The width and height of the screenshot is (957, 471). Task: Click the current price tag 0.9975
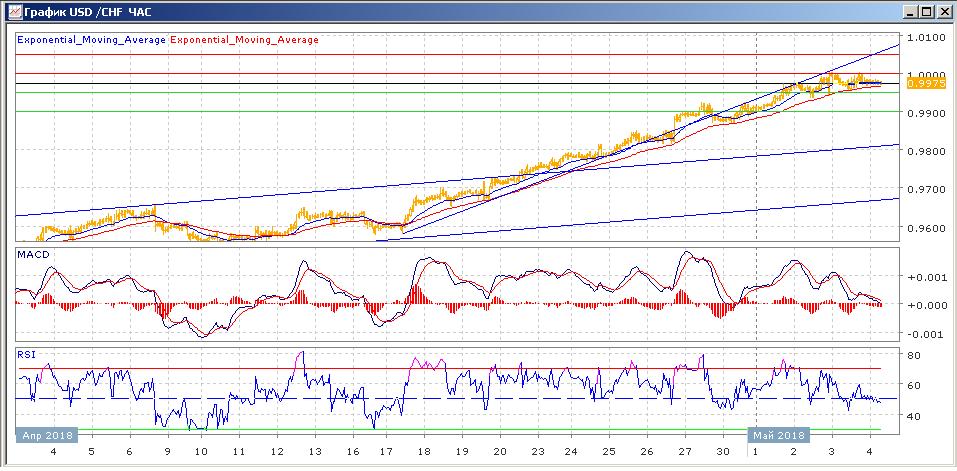coord(926,84)
